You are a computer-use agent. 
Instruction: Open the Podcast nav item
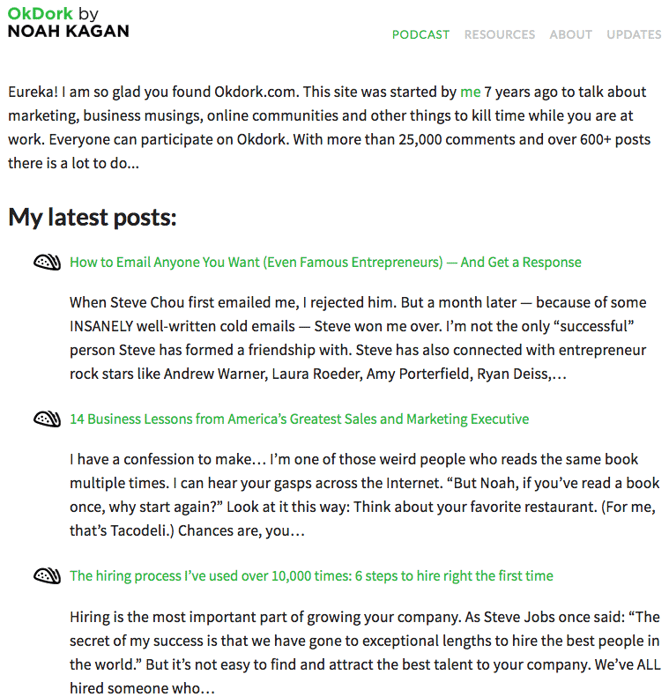[x=421, y=34]
